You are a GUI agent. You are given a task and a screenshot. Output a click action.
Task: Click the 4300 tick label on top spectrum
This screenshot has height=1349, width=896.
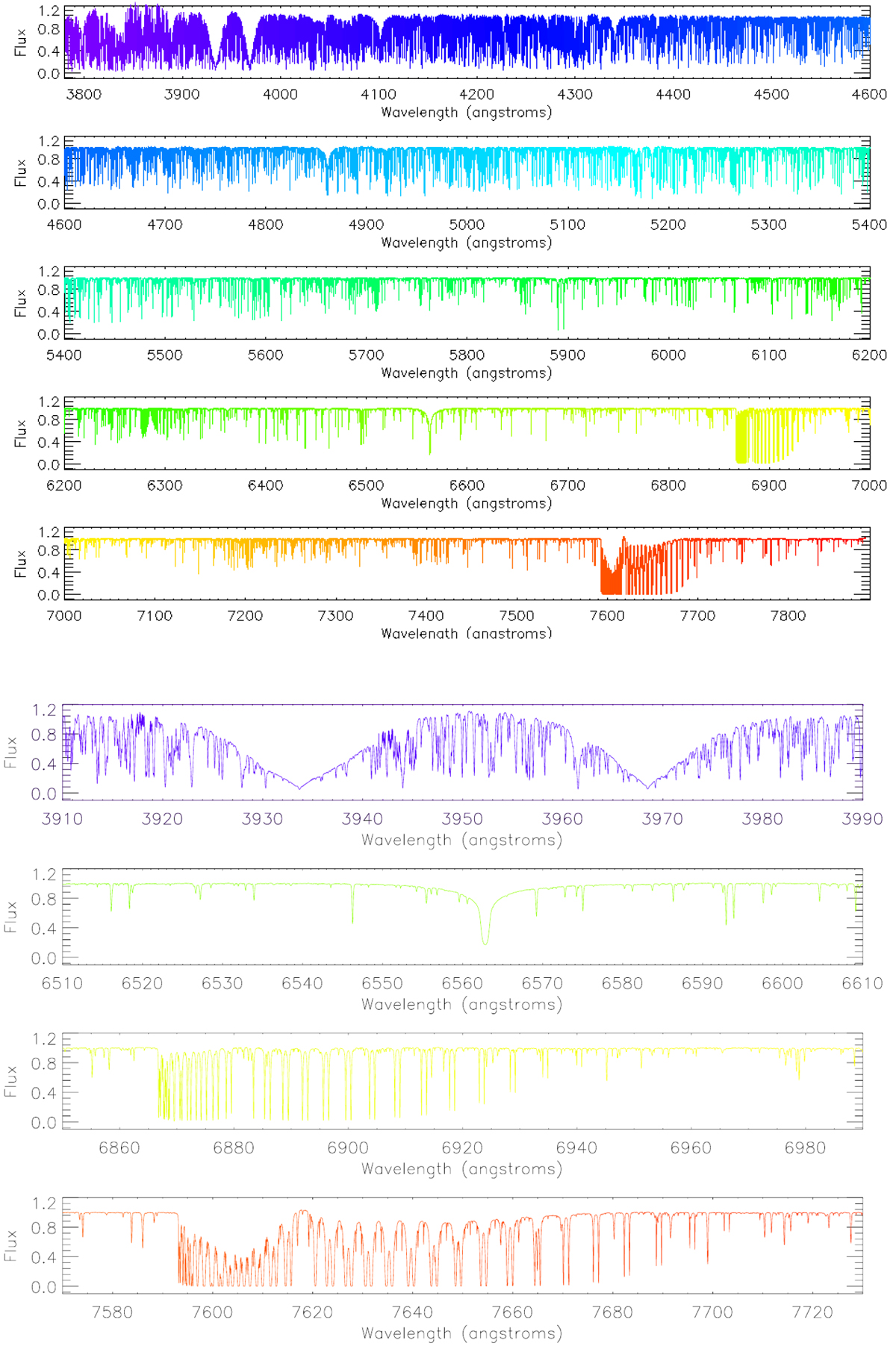point(575,95)
